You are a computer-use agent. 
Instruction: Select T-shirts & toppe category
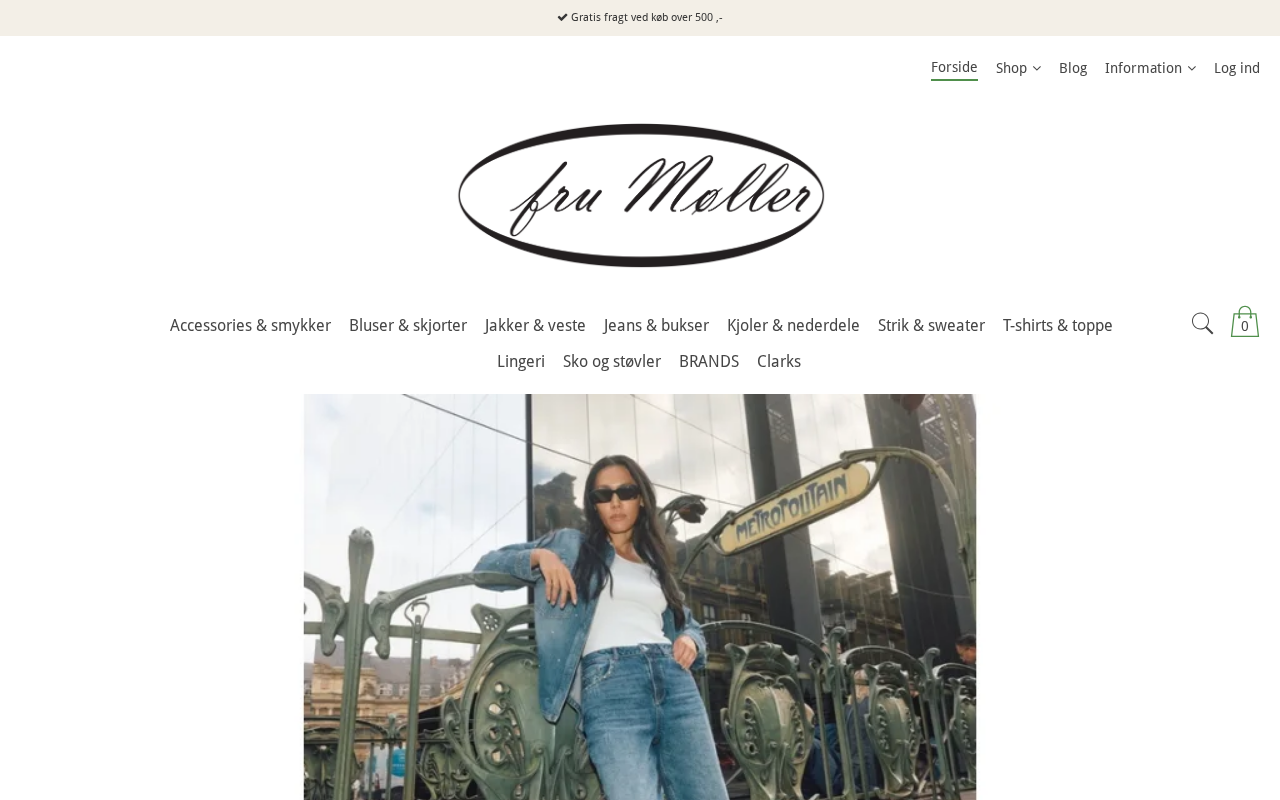[x=1057, y=325]
